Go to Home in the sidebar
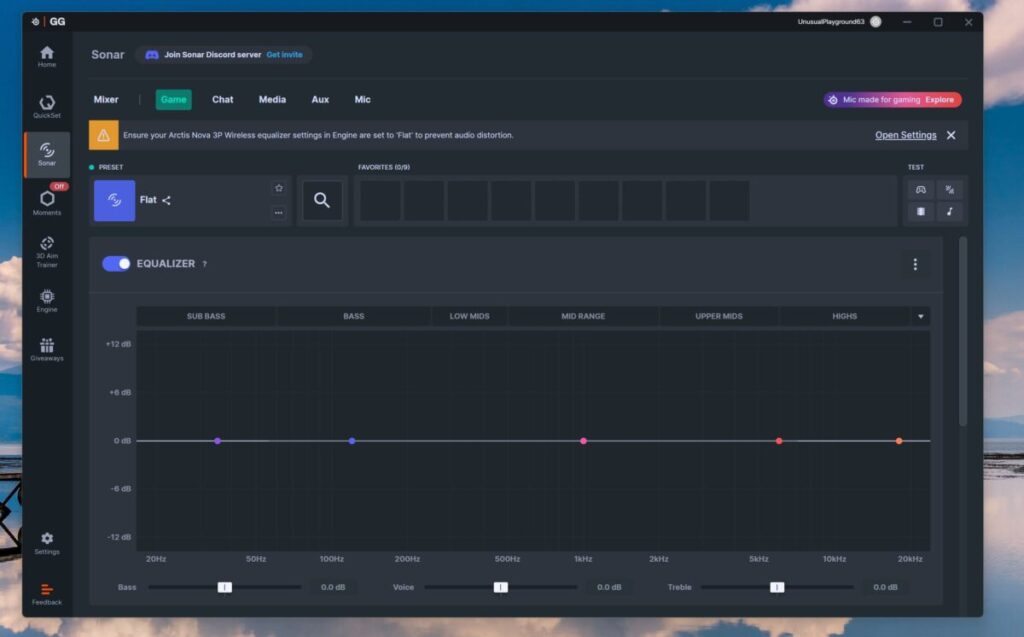The height and width of the screenshot is (637, 1024). 46,56
